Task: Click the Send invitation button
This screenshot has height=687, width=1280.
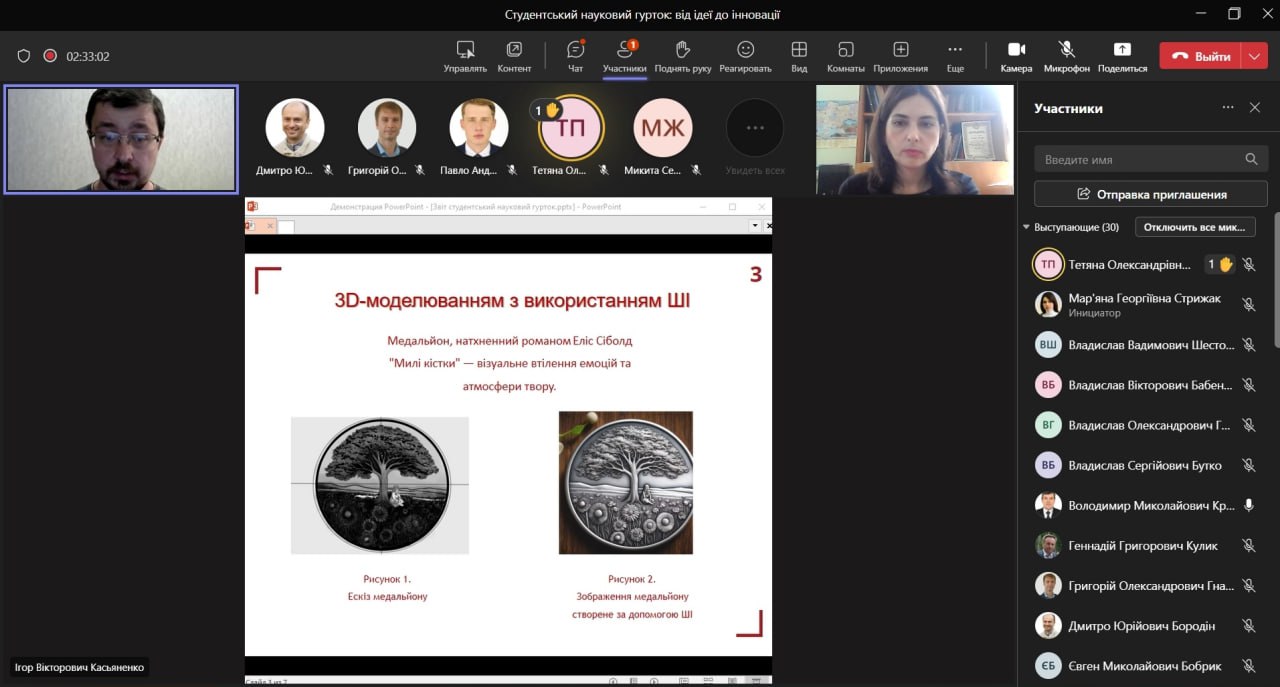Action: (1150, 194)
